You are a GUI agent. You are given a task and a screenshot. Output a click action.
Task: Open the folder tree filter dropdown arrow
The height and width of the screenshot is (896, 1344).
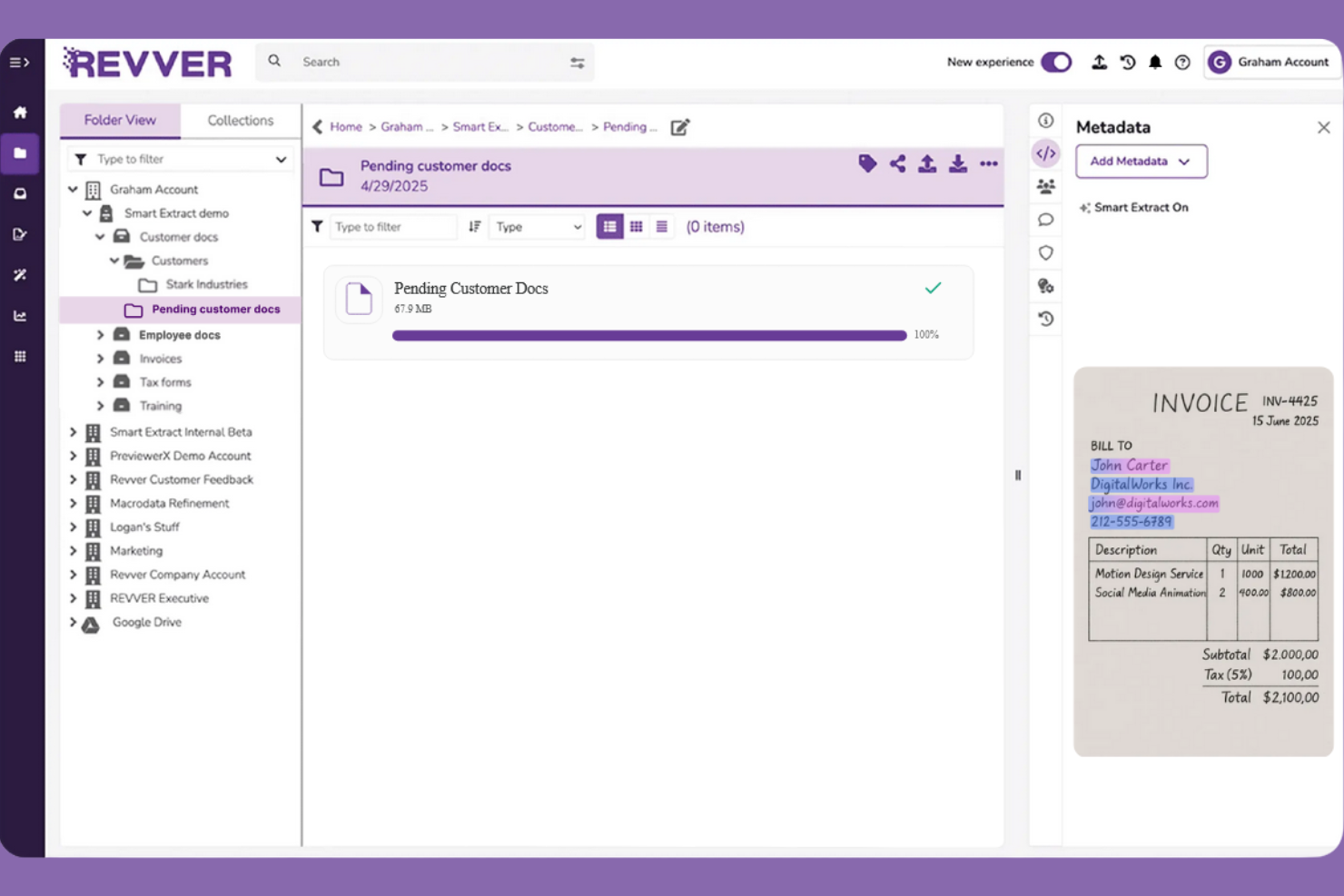pos(281,160)
